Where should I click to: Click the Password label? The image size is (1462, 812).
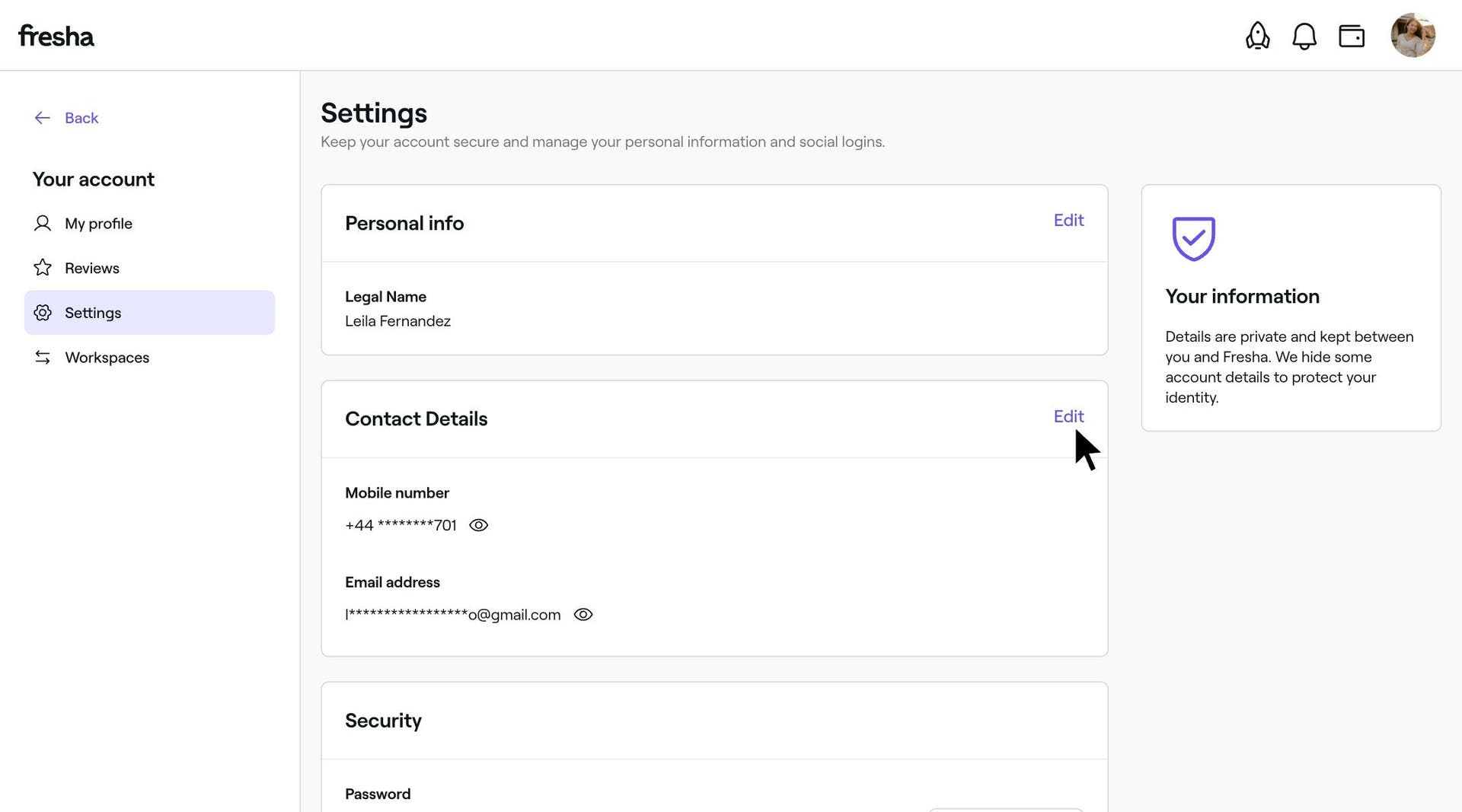378,794
